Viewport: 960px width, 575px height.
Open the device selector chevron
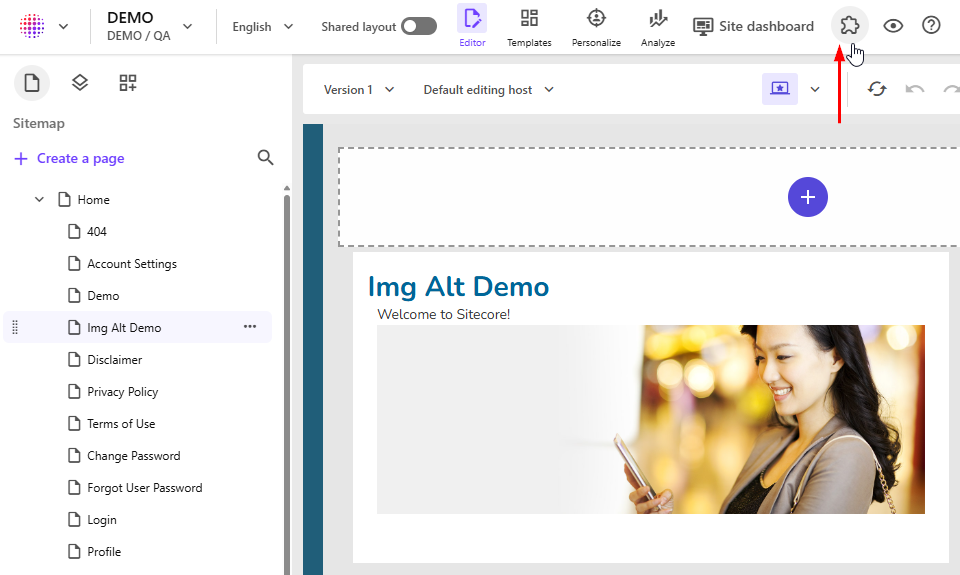coord(815,89)
